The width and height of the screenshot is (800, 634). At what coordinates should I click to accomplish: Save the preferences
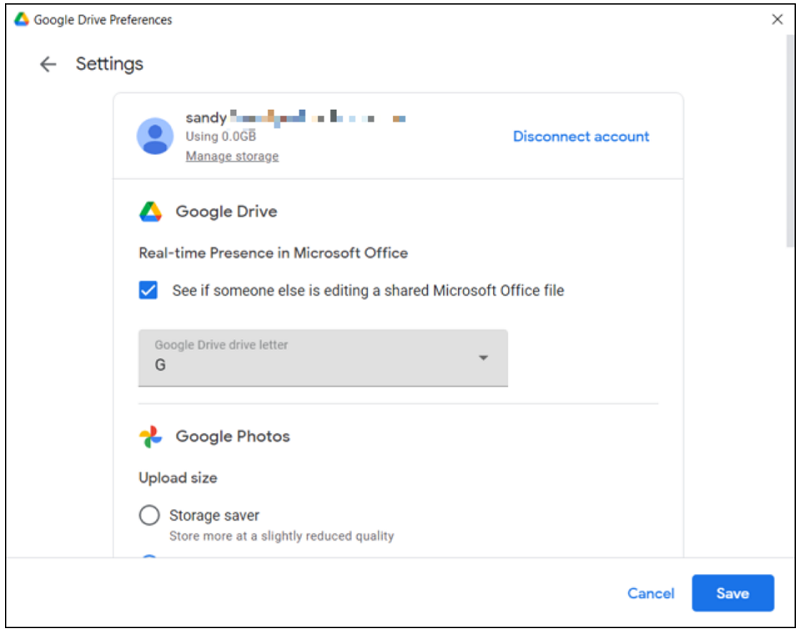(733, 593)
